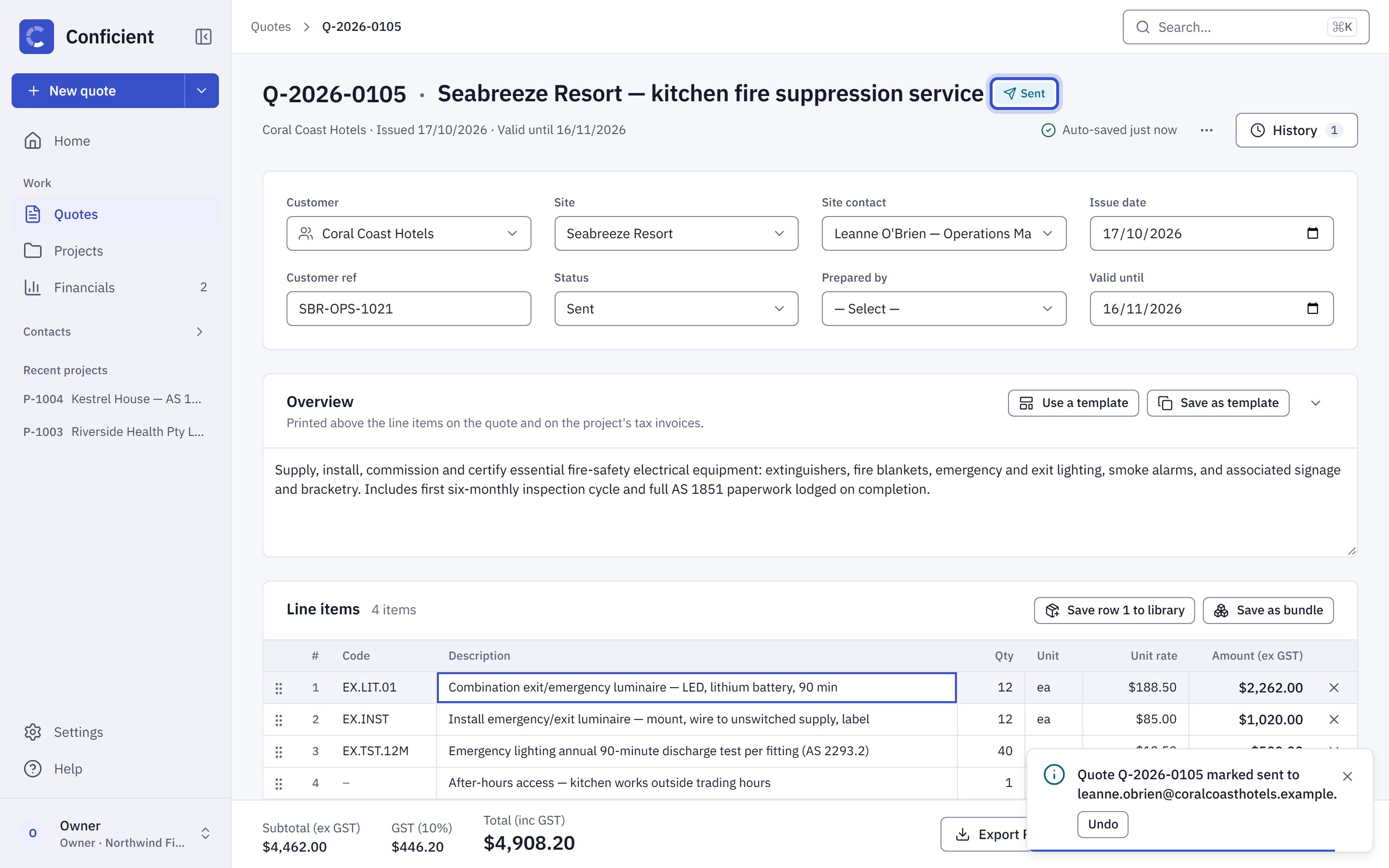1389x868 pixels.
Task: Click Save row 1 to library
Action: tap(1114, 610)
